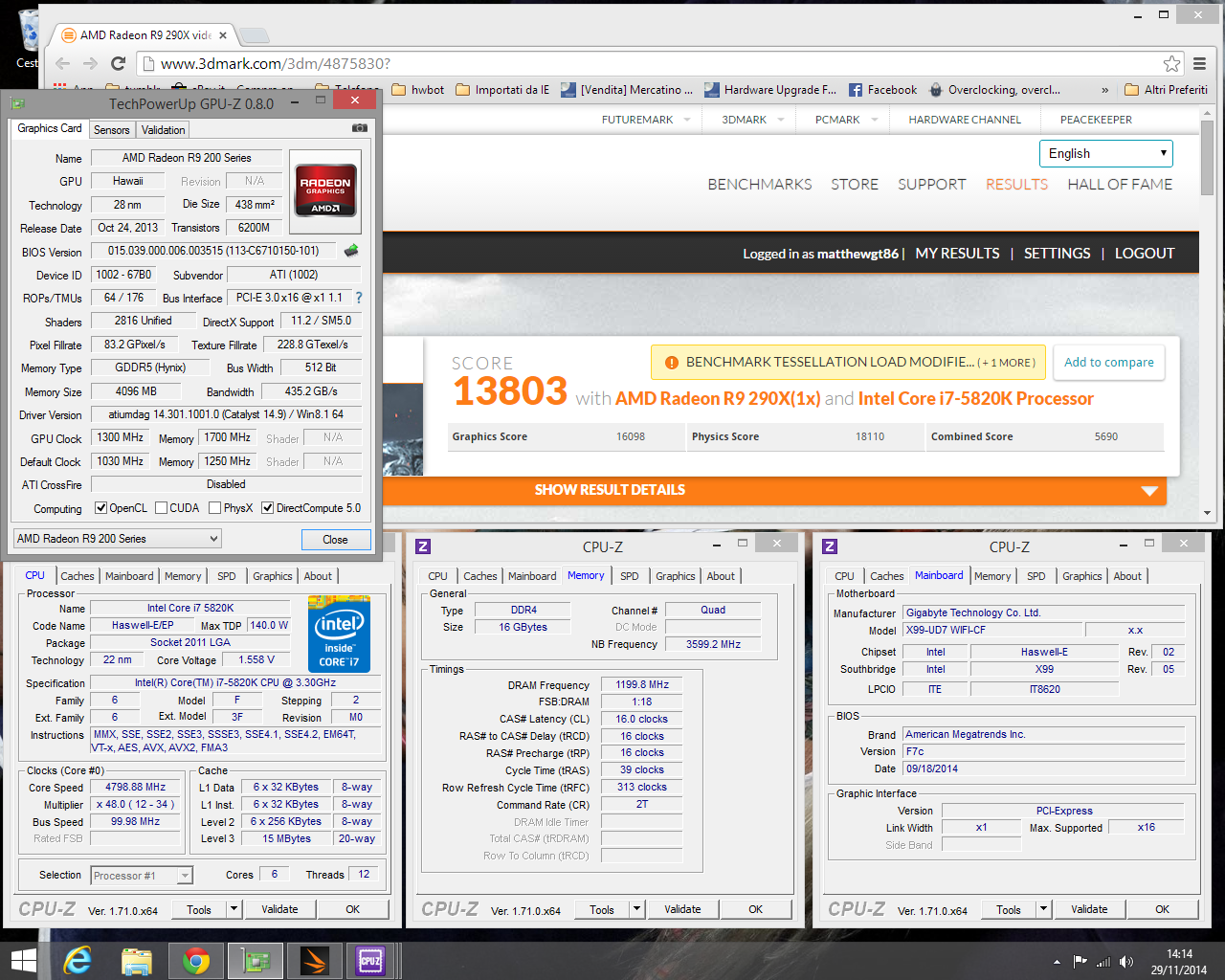Viewport: 1225px width, 980px height.
Task: Open Processor #1 selection dropdown
Action: (x=142, y=875)
